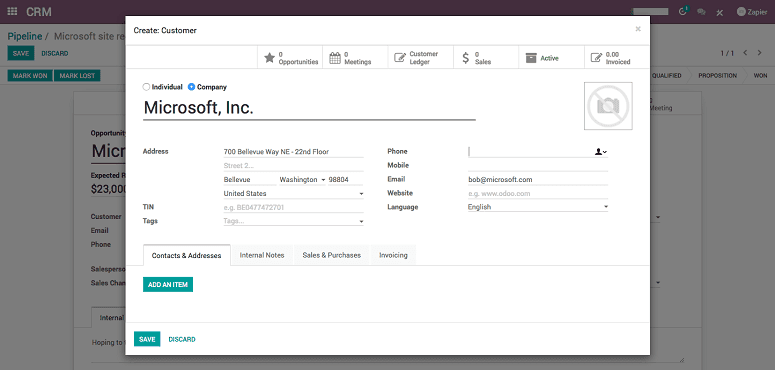Select the Individual radio button

(x=146, y=87)
